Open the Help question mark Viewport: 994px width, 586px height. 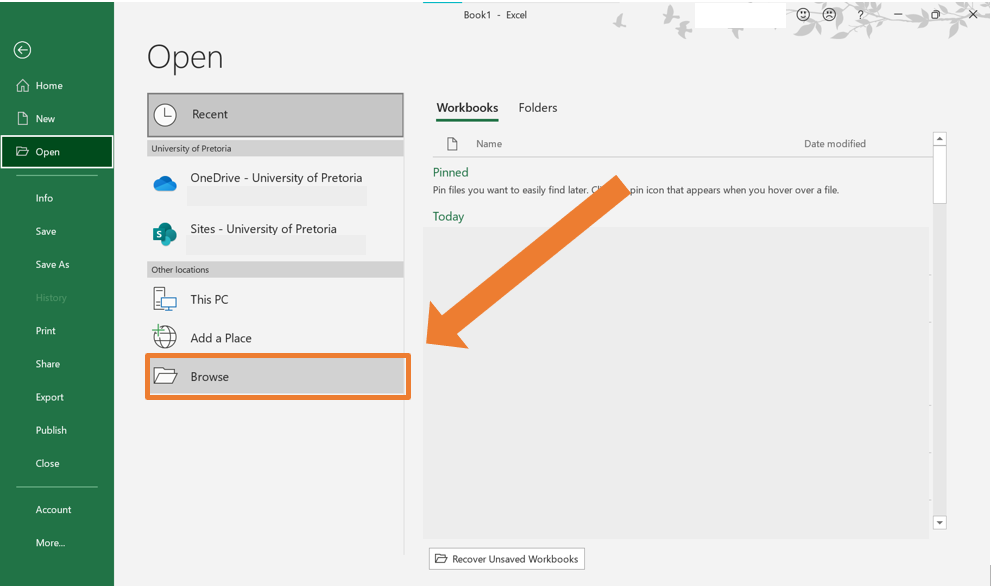[860, 15]
